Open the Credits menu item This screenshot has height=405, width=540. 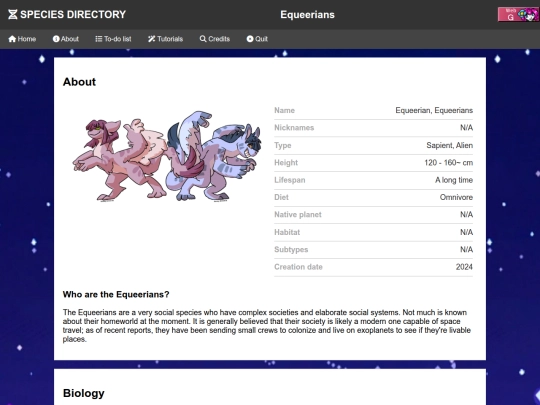click(215, 39)
